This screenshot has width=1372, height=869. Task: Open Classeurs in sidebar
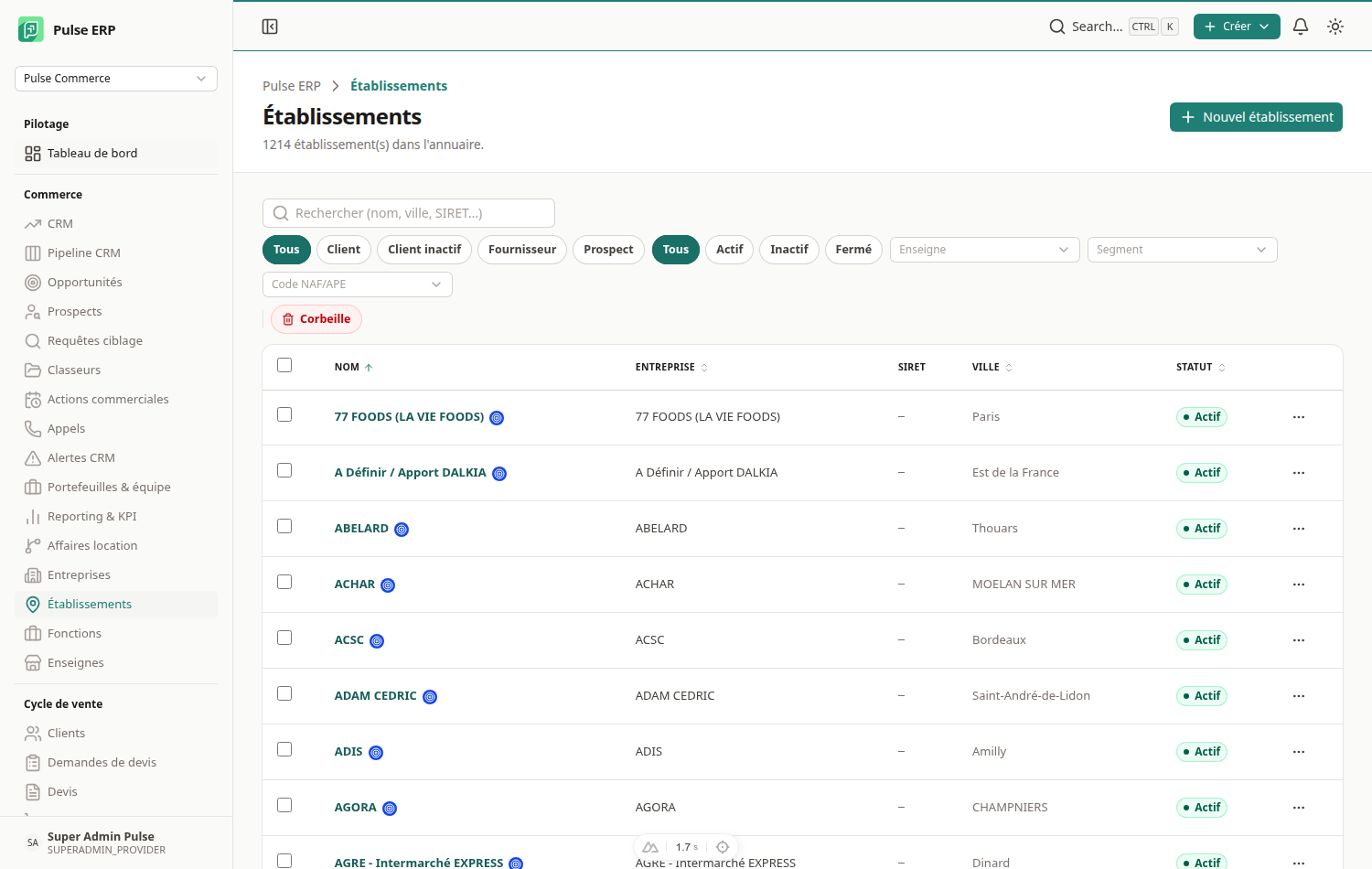click(116, 370)
